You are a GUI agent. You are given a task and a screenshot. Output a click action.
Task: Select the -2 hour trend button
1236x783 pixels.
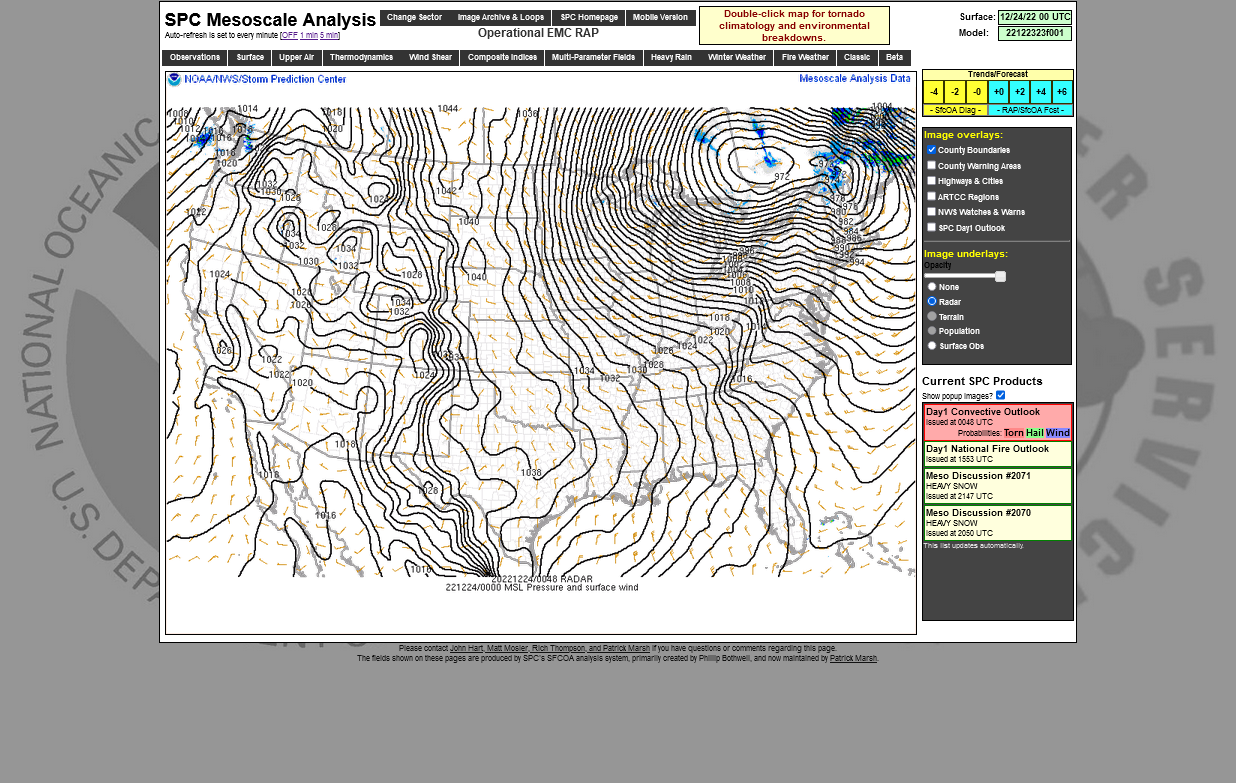(x=955, y=92)
